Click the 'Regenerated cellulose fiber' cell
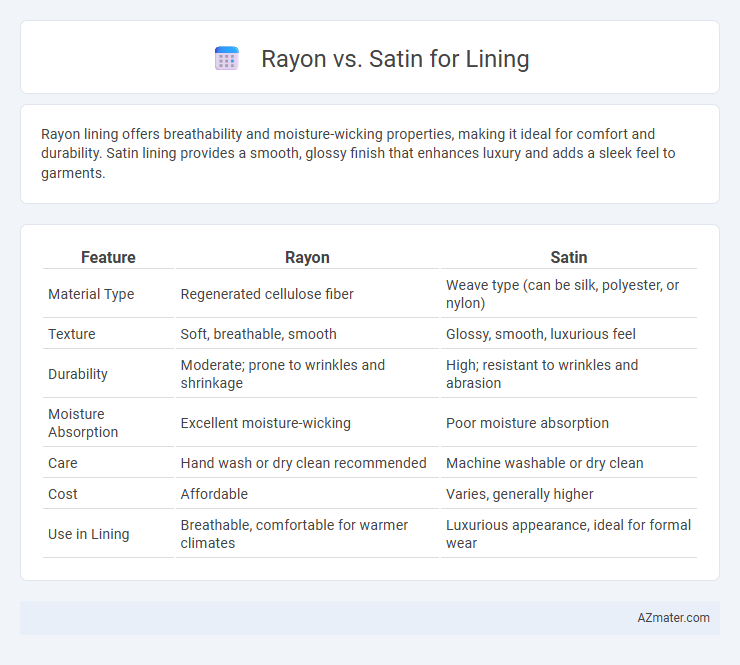The height and width of the screenshot is (665, 740). point(307,294)
